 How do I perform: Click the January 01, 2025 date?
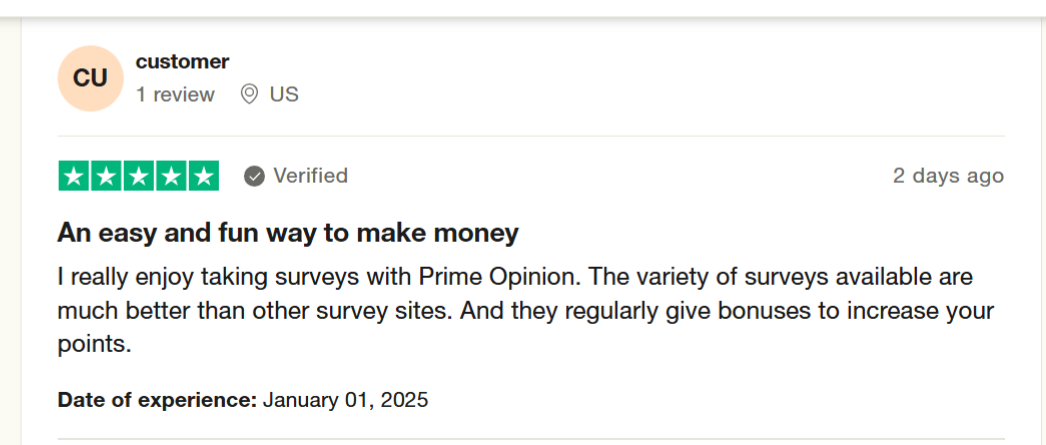pyautogui.click(x=346, y=400)
